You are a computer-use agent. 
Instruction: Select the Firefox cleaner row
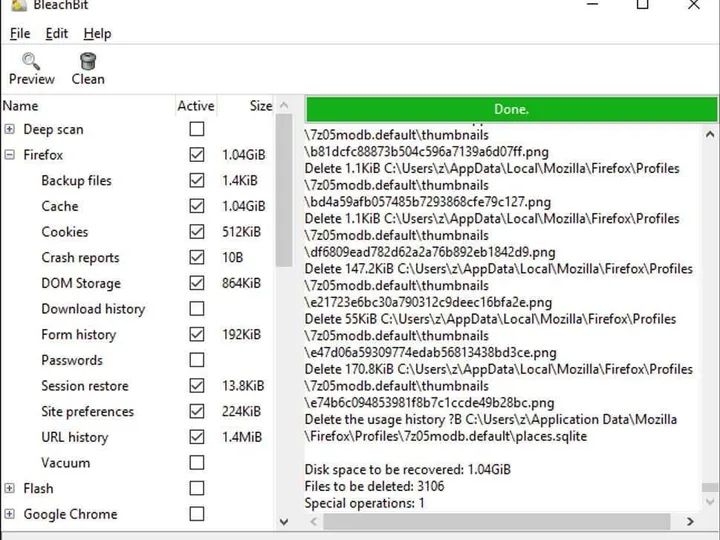click(138, 155)
